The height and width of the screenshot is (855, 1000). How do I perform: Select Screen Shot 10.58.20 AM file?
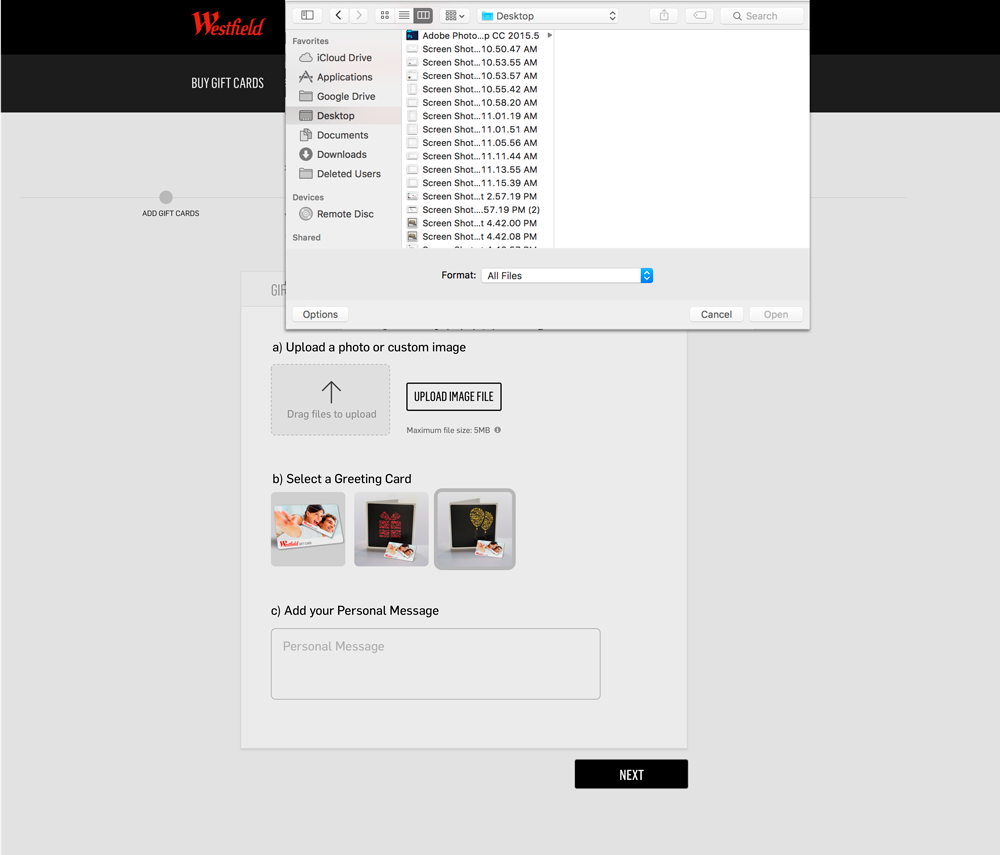tap(479, 103)
